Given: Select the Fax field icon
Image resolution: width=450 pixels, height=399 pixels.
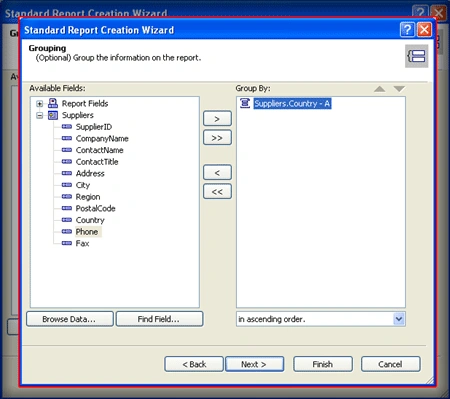Looking at the screenshot, I should [x=67, y=243].
